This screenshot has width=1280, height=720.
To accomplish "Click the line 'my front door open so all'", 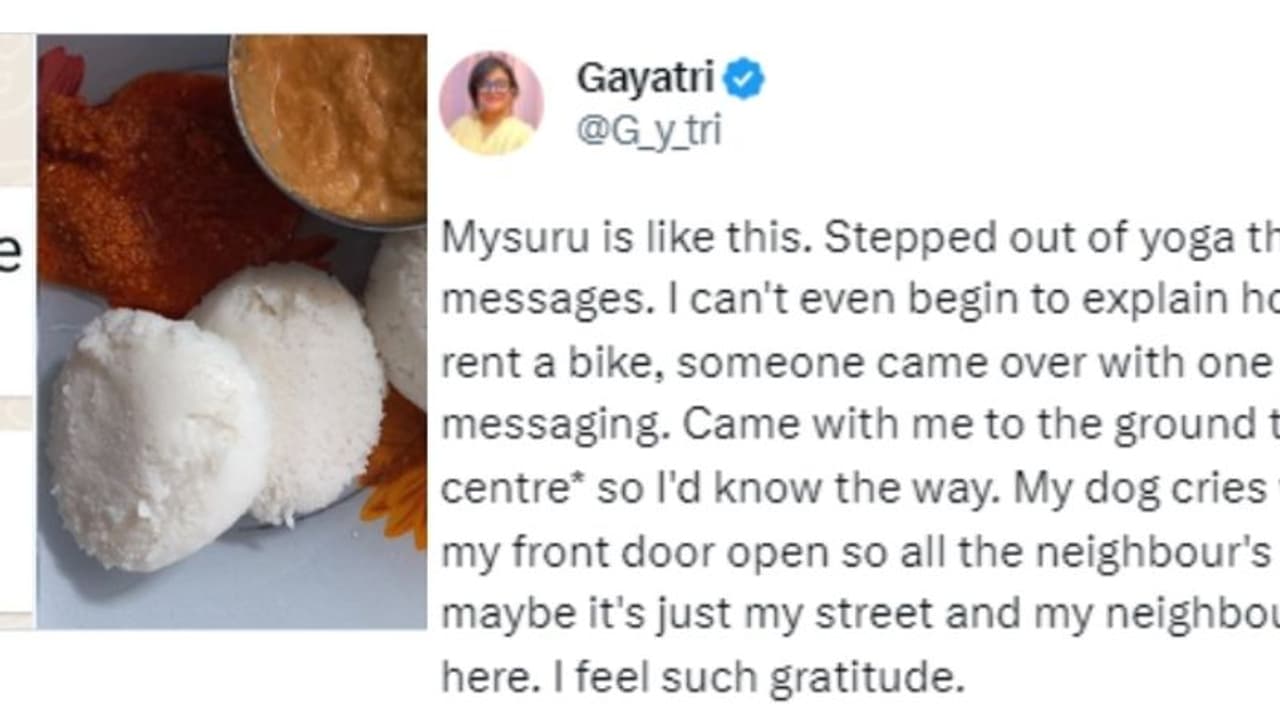I will [860, 552].
